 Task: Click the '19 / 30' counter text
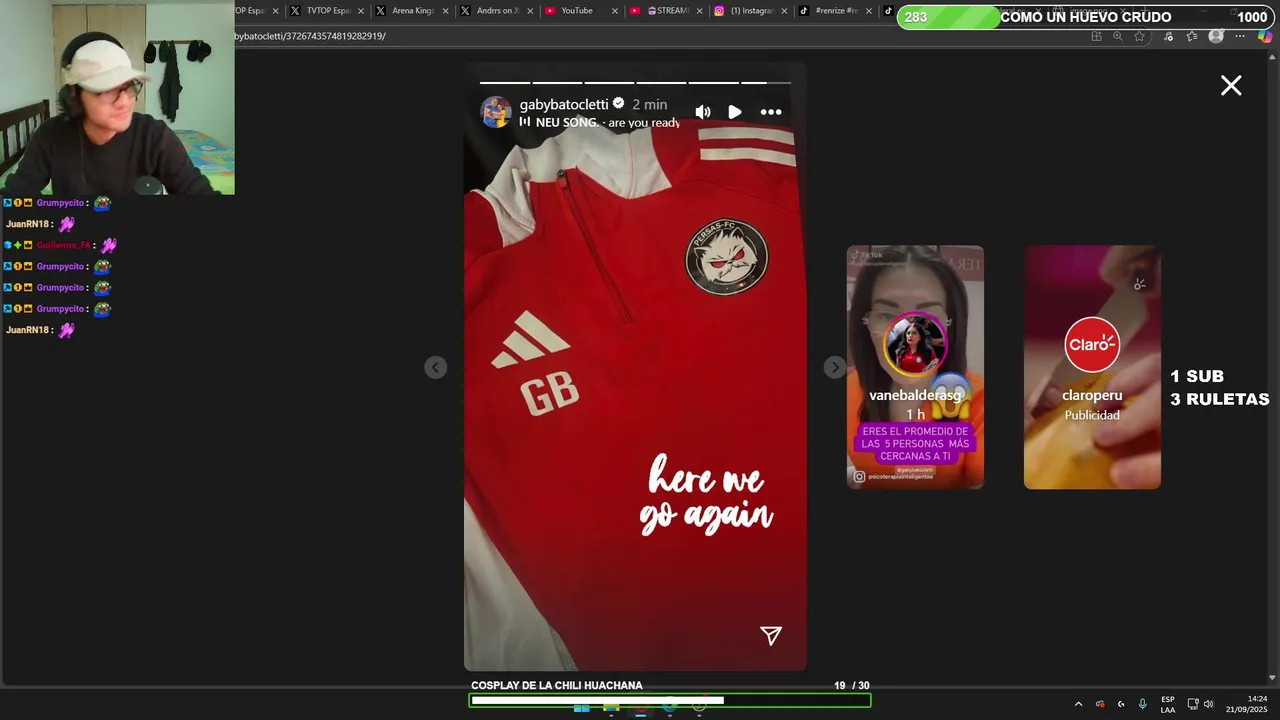click(x=852, y=686)
